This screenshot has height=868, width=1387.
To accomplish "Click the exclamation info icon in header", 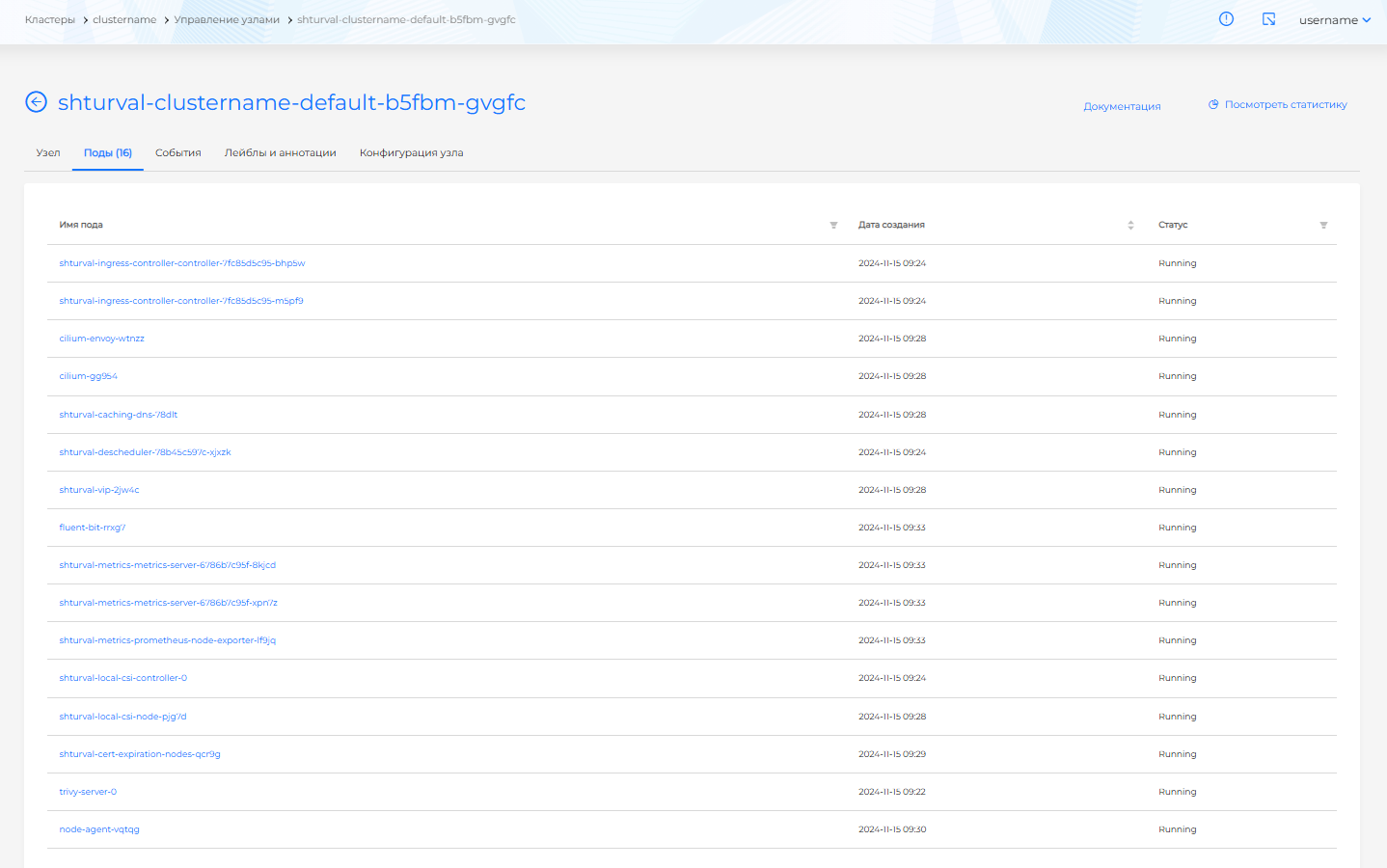I will pyautogui.click(x=1226, y=19).
